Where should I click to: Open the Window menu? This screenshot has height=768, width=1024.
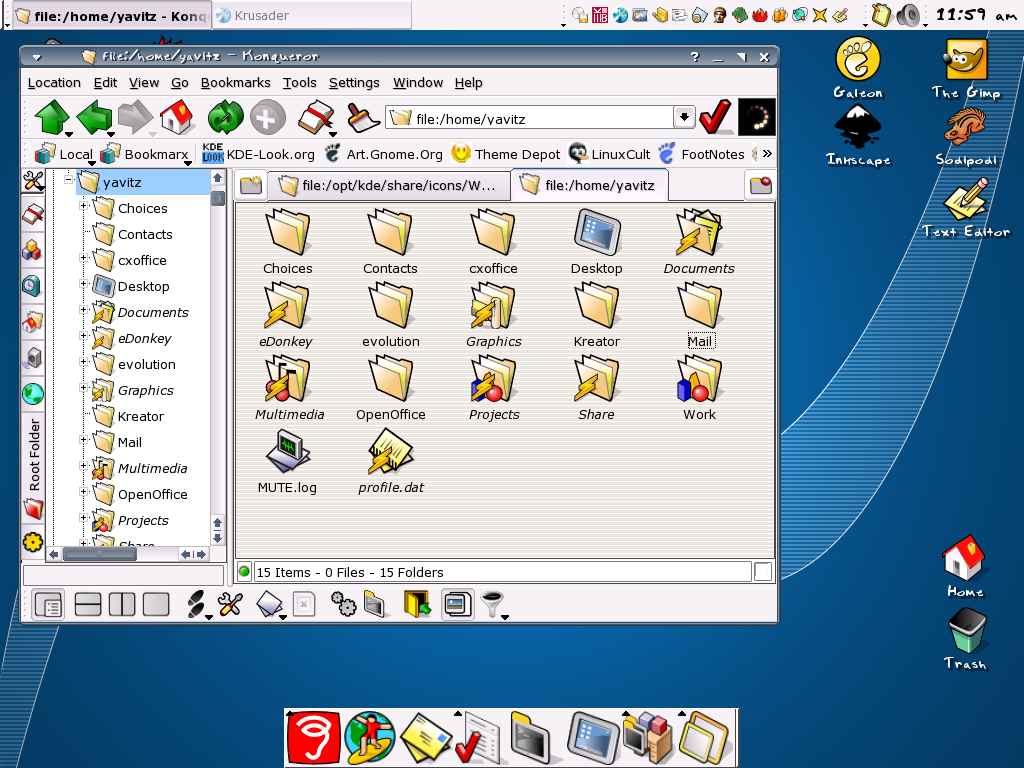(418, 82)
